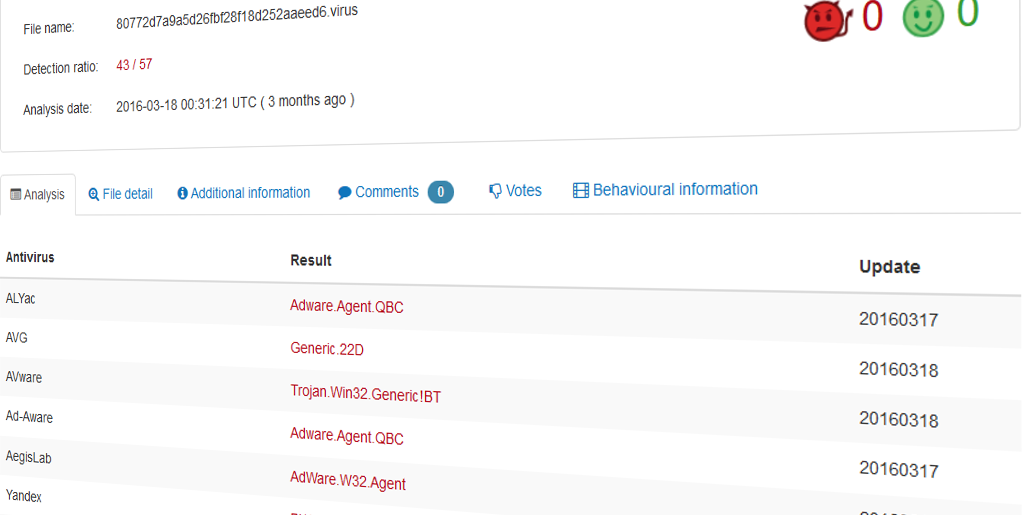Click the green smiley harmless vote icon
This screenshot has height=515, width=1030.
[923, 18]
